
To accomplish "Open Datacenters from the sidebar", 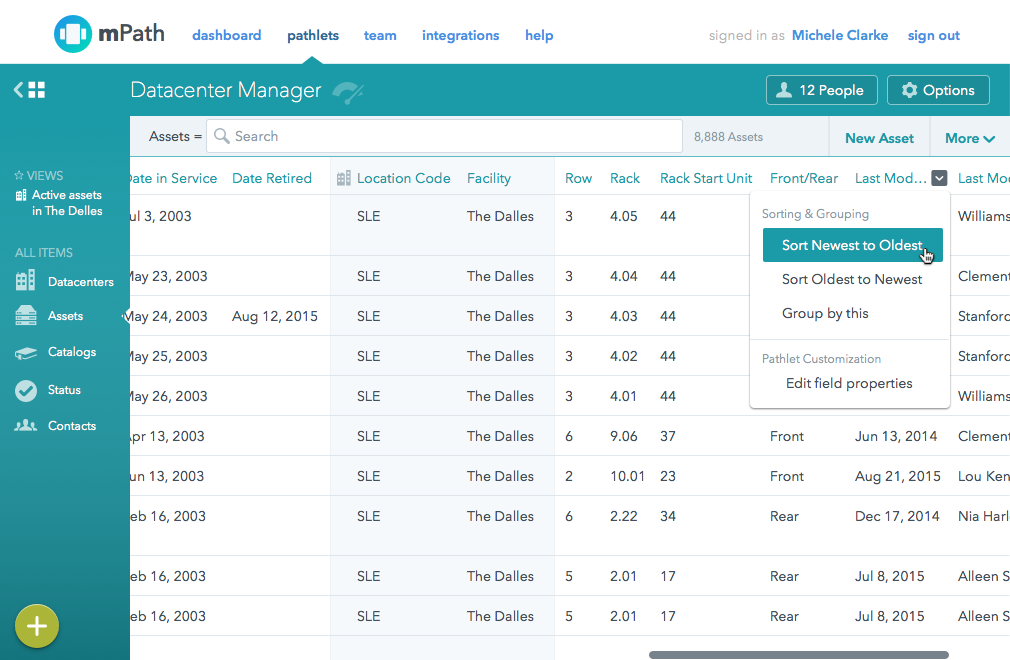I will [x=80, y=282].
